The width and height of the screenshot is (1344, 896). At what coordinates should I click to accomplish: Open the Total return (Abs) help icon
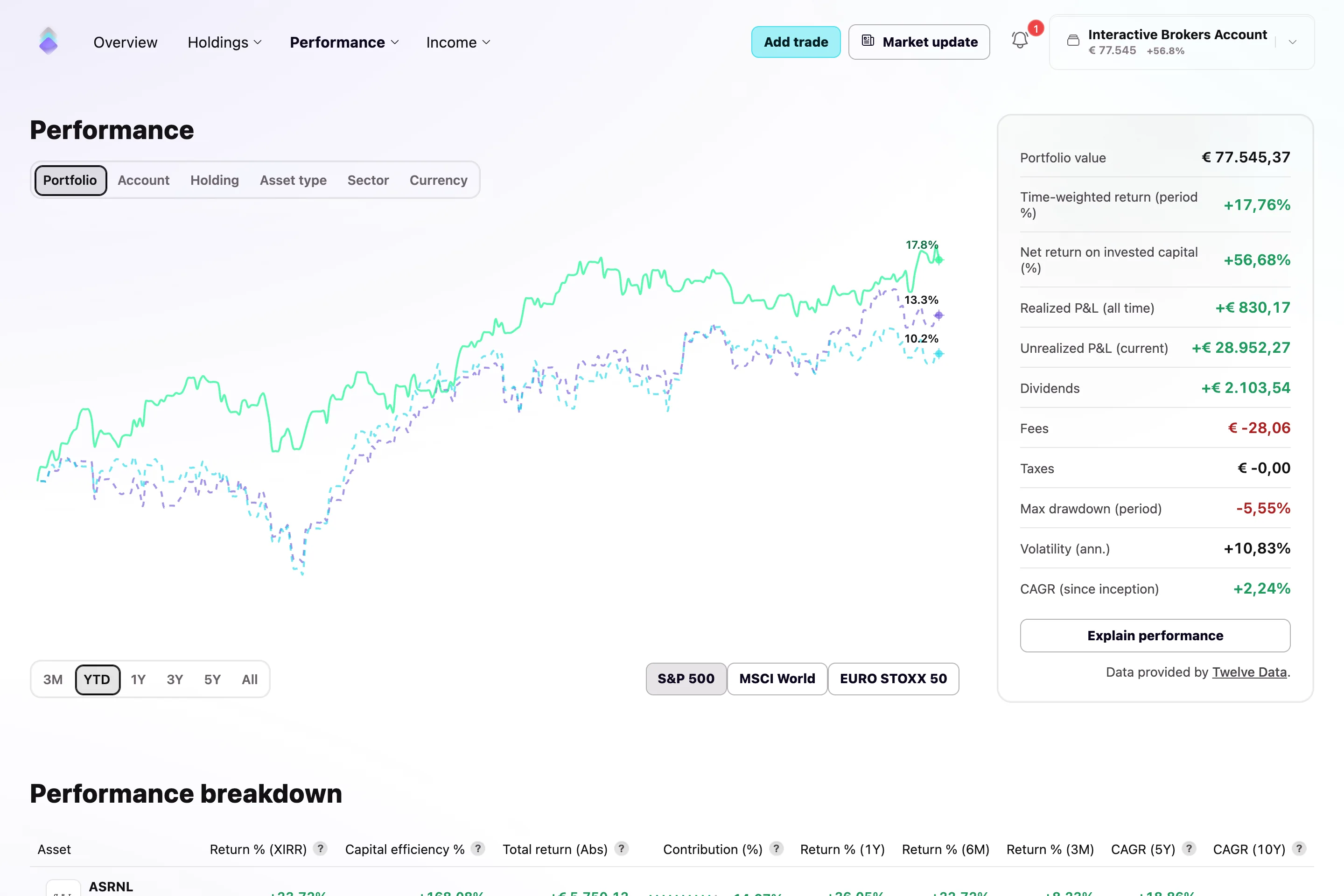(x=622, y=848)
